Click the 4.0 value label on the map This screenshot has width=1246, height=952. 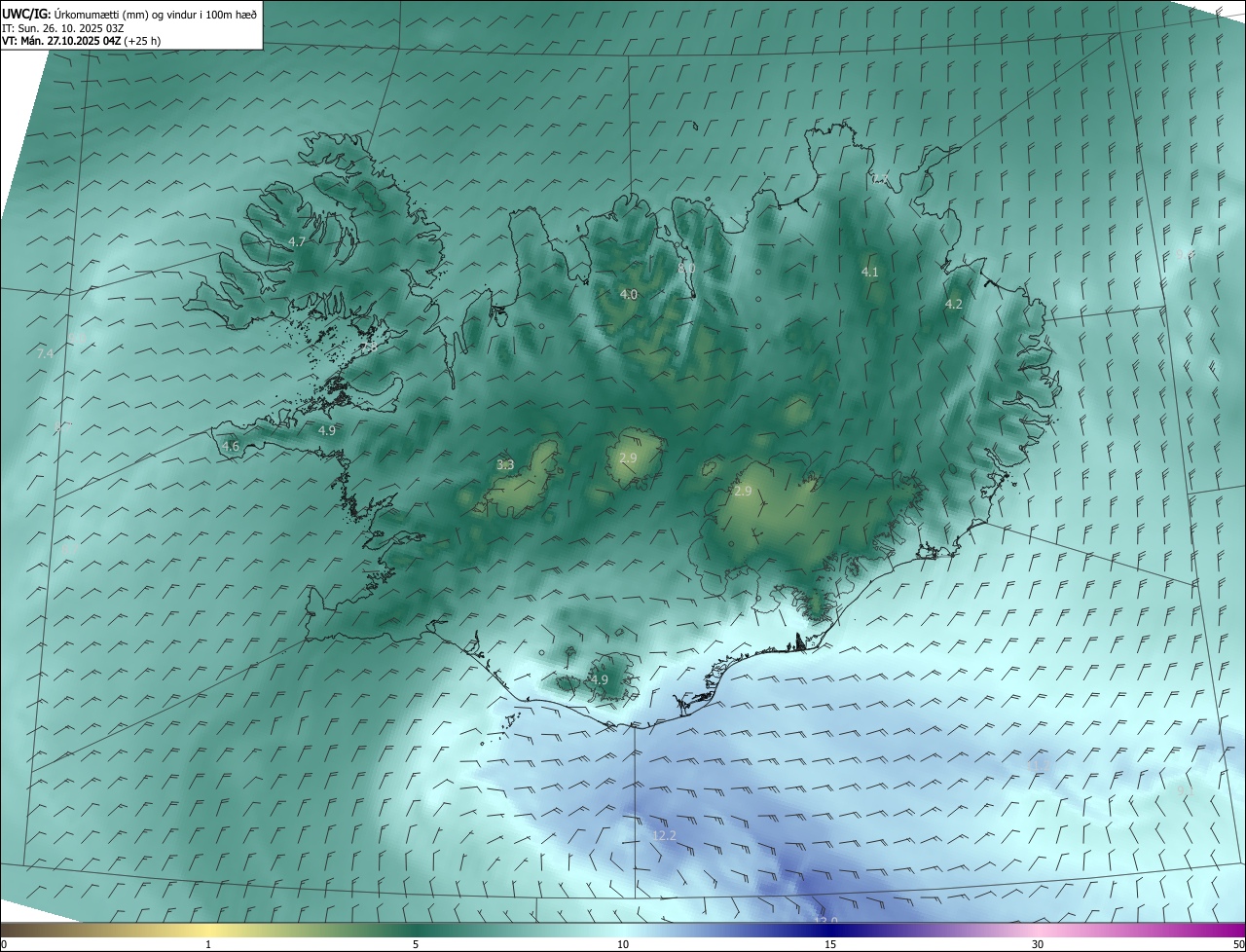coord(629,294)
